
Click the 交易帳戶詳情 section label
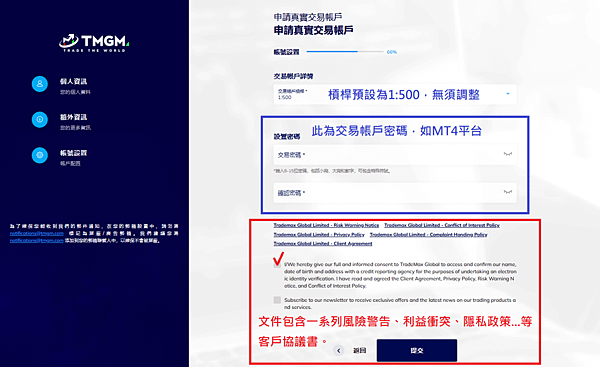[x=293, y=76]
